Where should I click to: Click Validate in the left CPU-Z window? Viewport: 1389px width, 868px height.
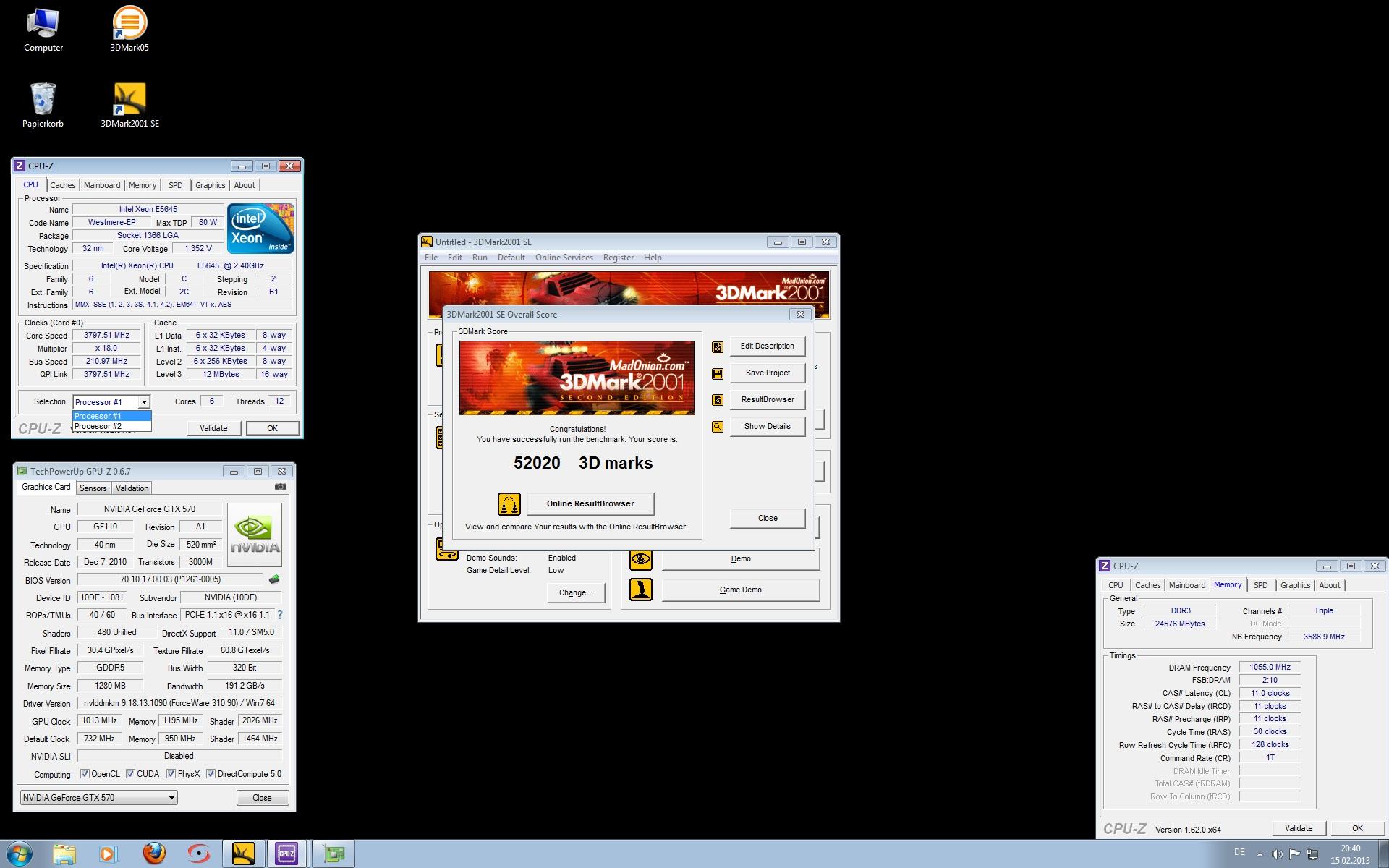213,428
